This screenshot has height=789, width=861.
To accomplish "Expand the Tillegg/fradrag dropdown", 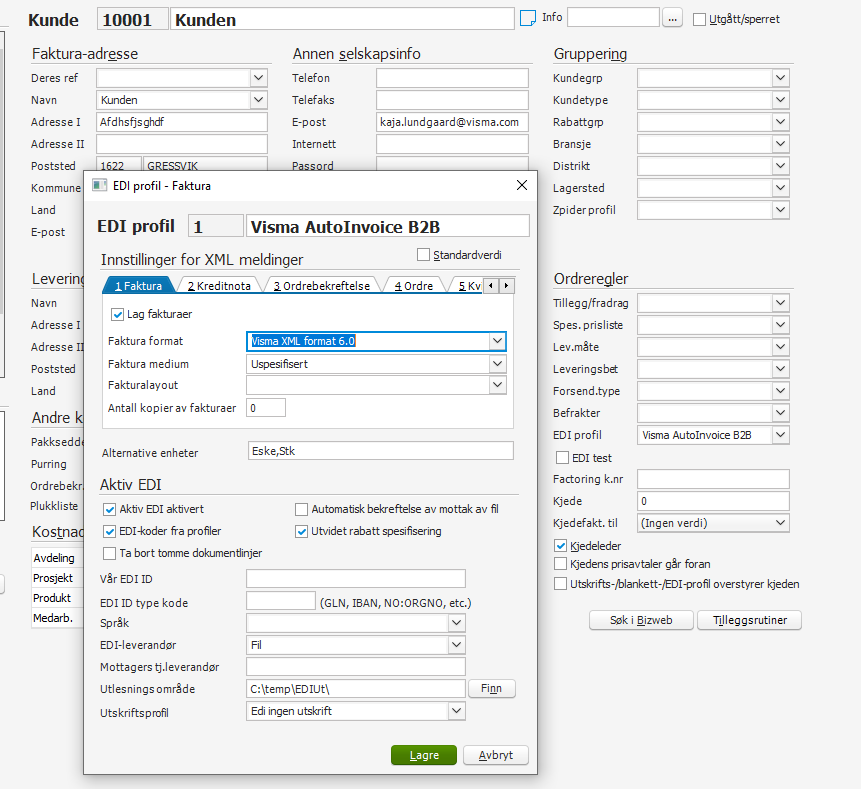I will 780,303.
